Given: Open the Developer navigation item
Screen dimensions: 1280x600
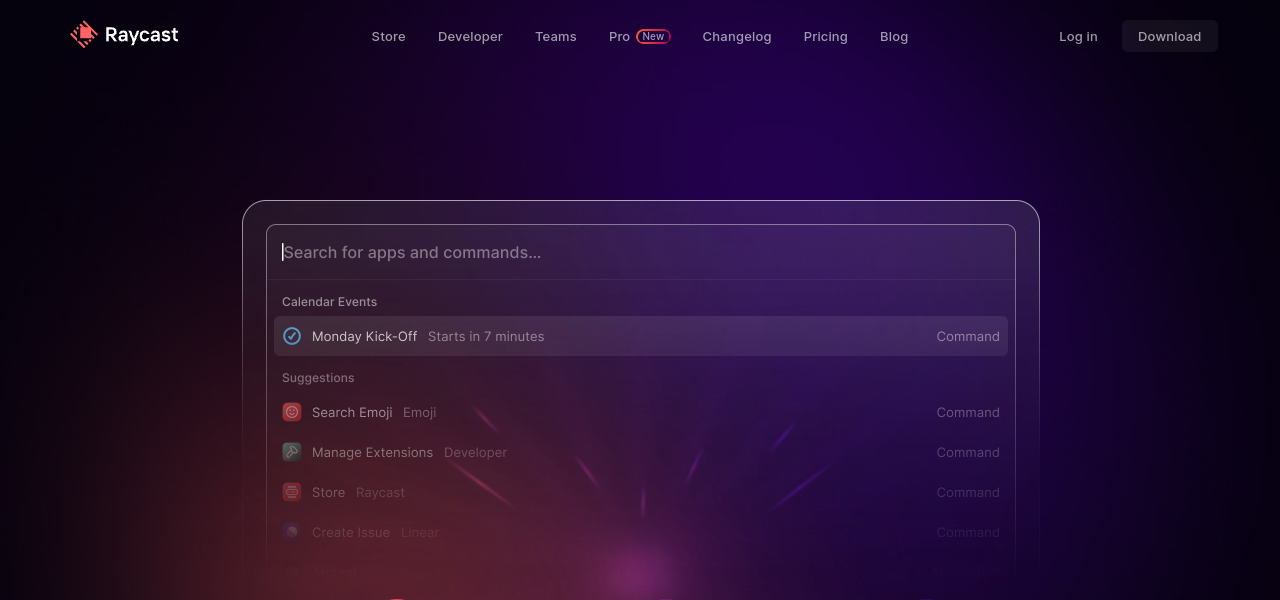Looking at the screenshot, I should (x=470, y=37).
